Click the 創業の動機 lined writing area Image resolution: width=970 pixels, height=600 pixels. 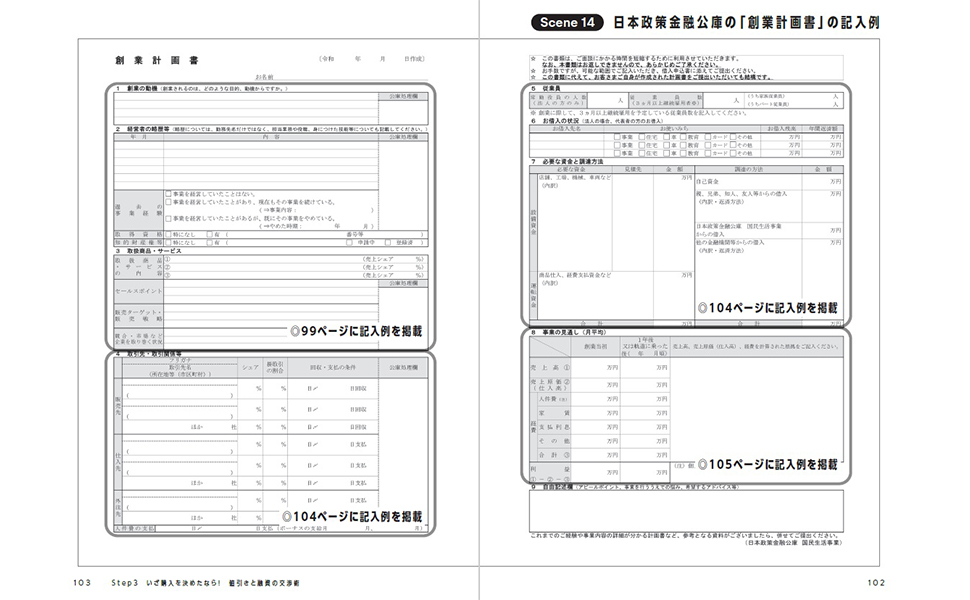tap(246, 109)
